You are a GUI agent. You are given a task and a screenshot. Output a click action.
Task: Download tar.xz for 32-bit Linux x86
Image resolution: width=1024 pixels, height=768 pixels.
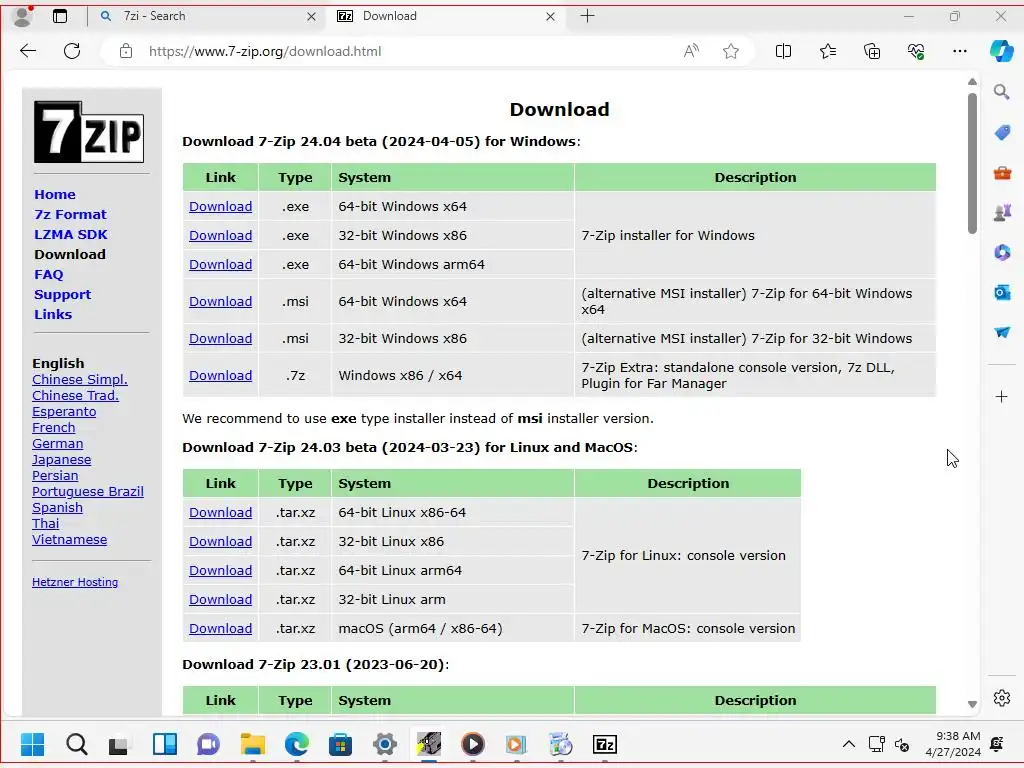click(x=220, y=541)
